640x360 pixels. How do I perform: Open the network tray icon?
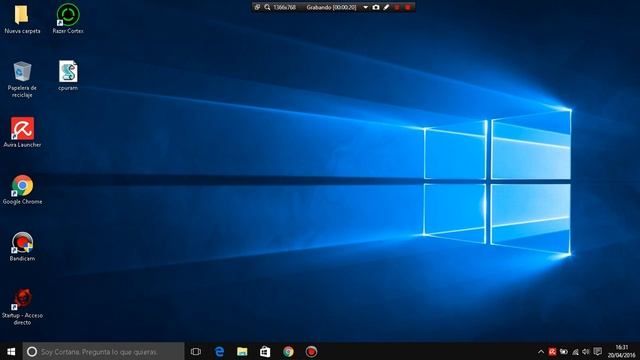[x=575, y=351]
